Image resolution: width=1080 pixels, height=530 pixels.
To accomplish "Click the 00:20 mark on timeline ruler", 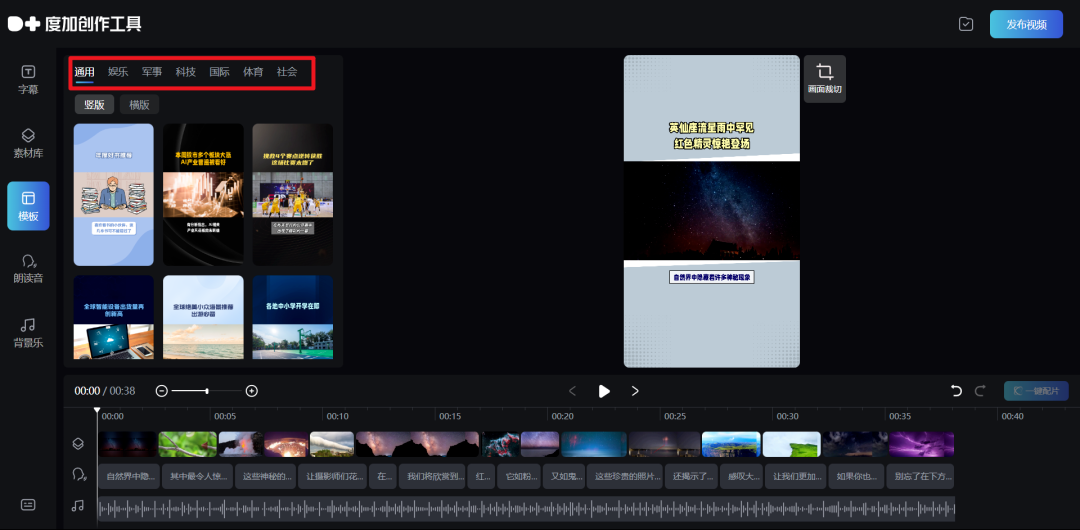I will click(563, 416).
